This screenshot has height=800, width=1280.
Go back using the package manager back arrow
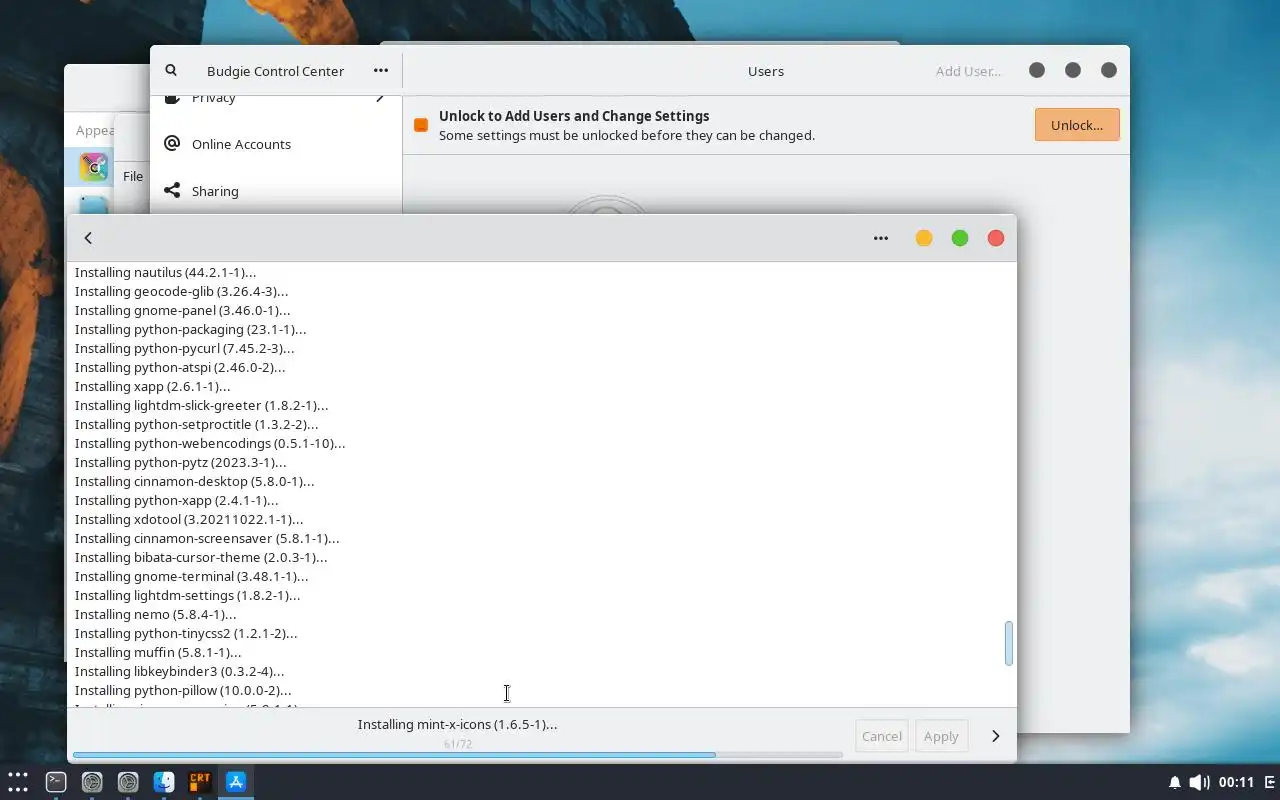coord(88,238)
